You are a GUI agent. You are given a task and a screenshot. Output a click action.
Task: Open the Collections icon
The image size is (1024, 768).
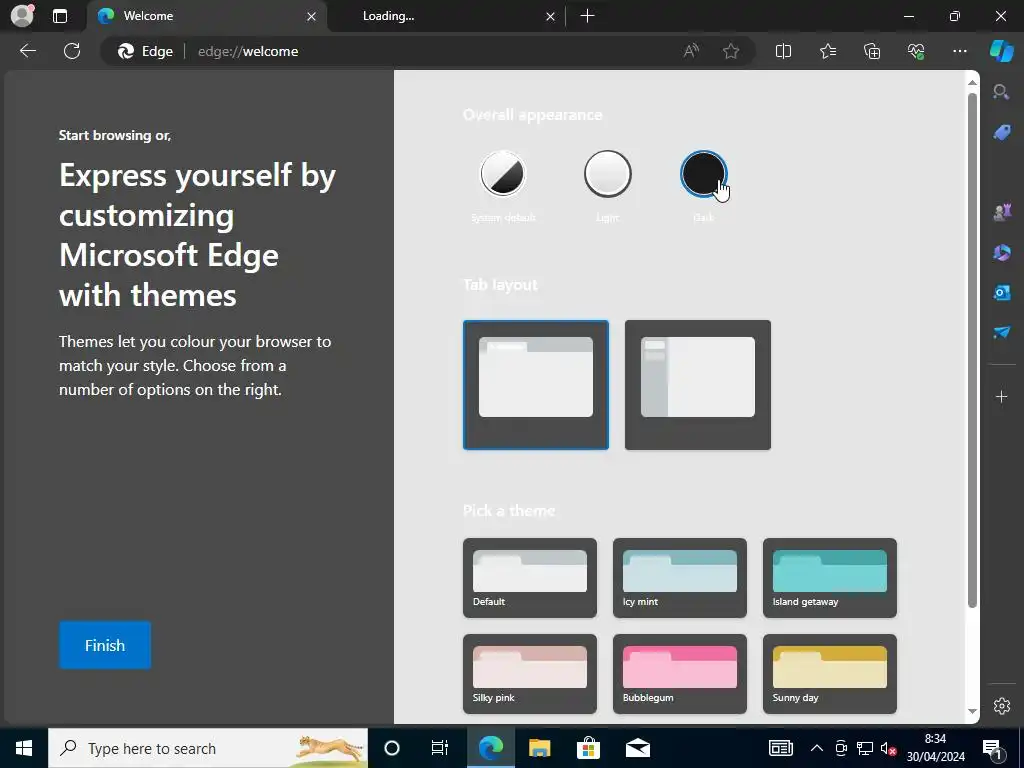pos(872,51)
